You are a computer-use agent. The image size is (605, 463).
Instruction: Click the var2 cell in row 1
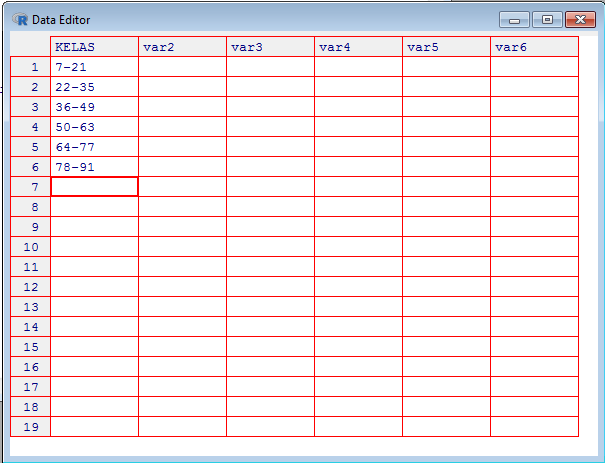tap(183, 67)
